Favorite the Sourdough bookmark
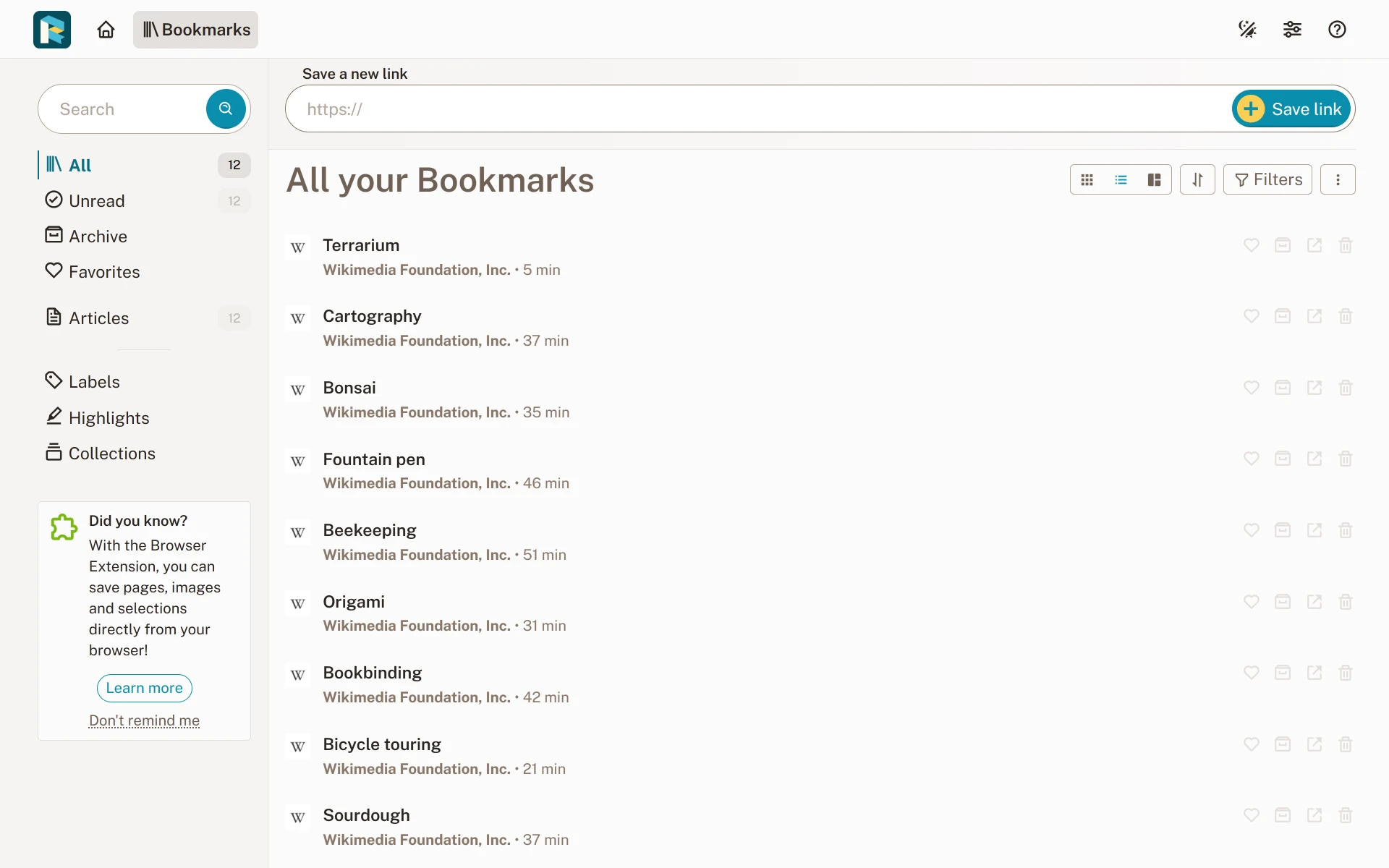1389x868 pixels. coord(1252,815)
